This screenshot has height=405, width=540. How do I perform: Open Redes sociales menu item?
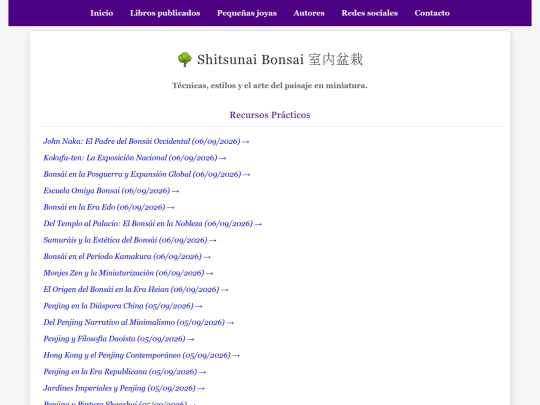pos(370,13)
